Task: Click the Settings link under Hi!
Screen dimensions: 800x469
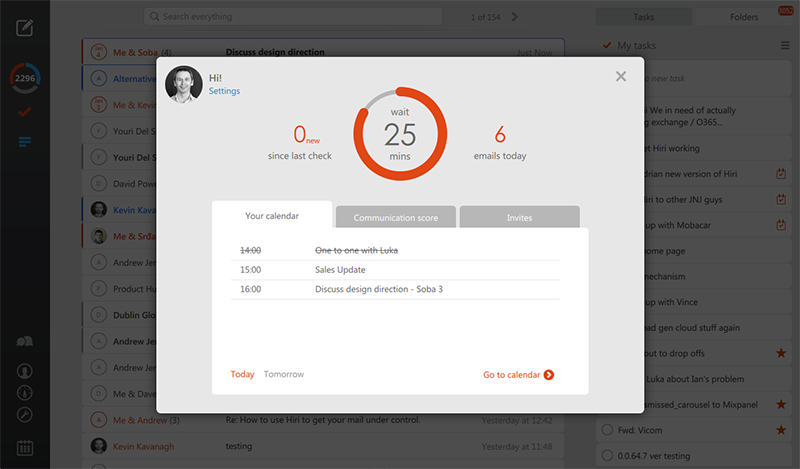Action: coord(224,91)
